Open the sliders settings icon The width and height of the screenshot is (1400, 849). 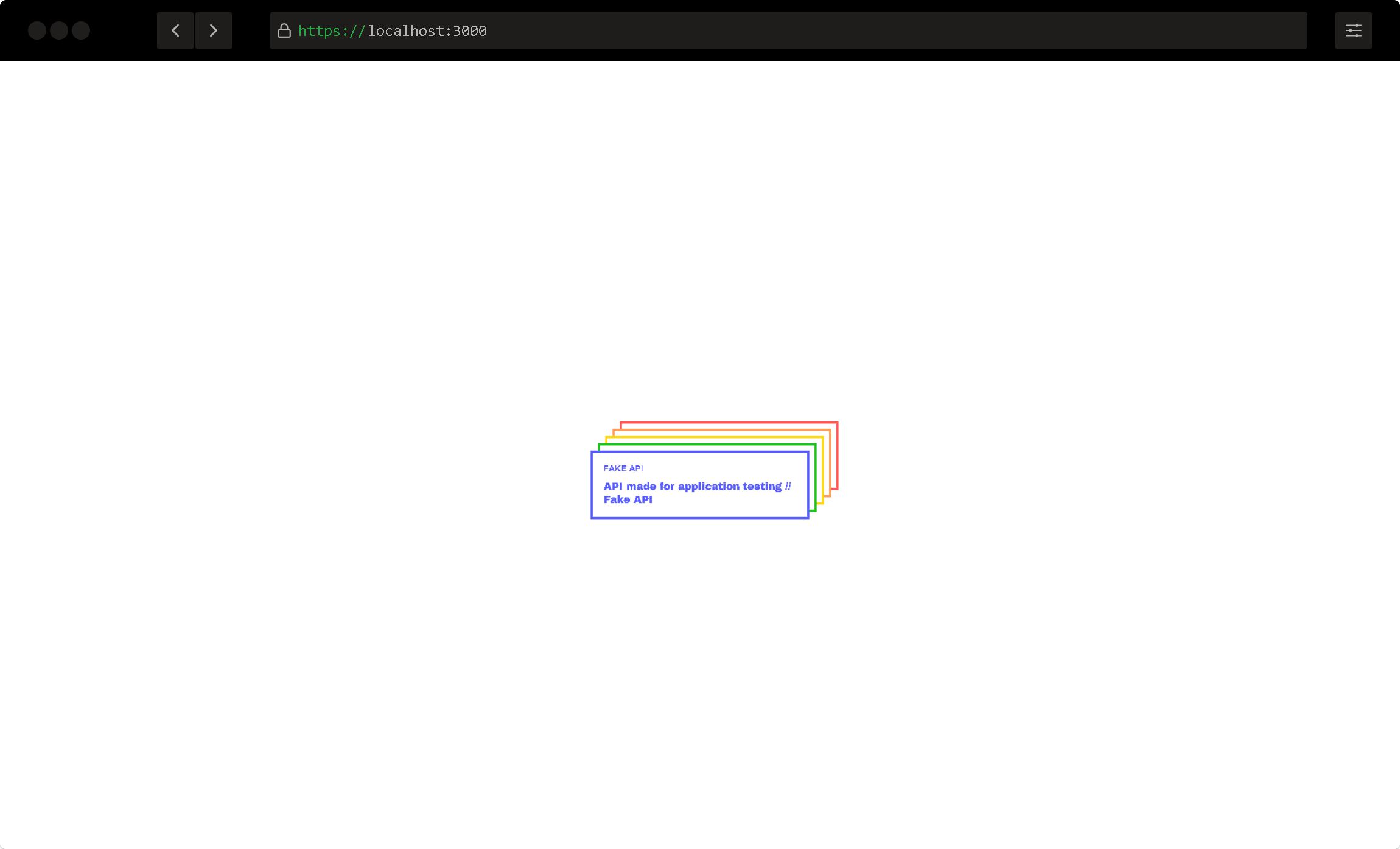(x=1353, y=30)
